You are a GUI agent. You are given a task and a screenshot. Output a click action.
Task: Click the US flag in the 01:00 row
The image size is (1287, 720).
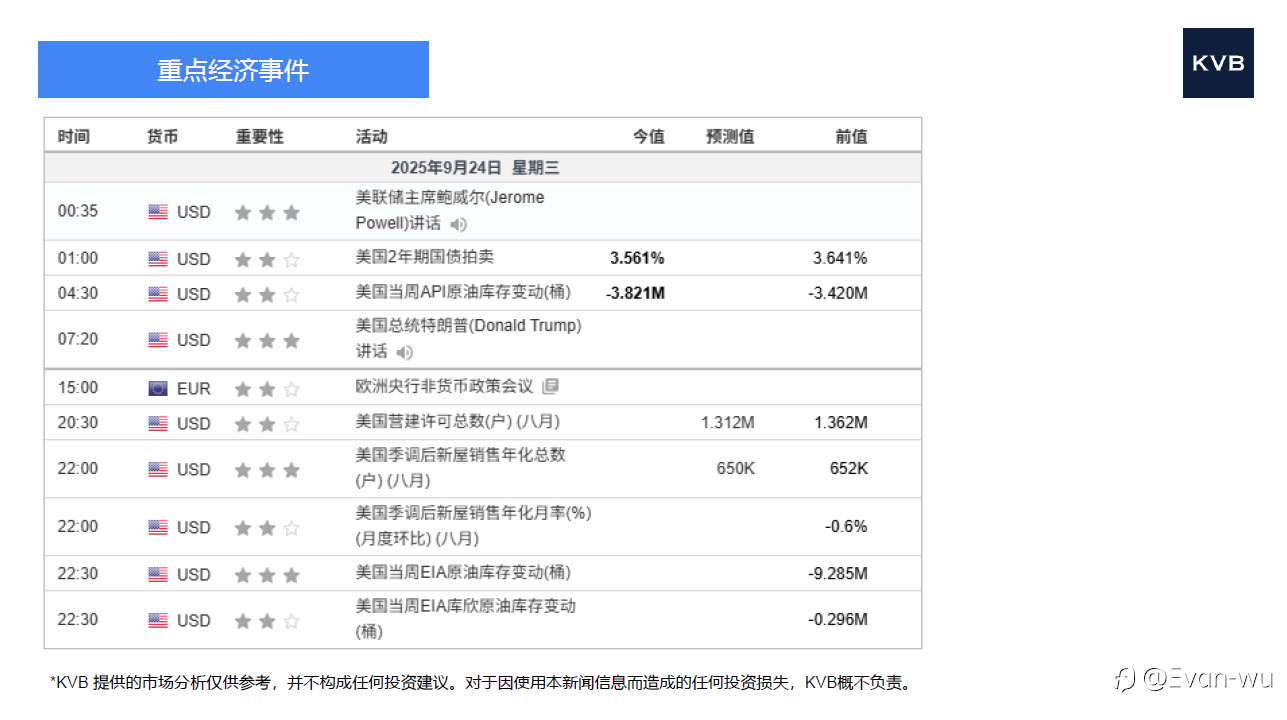[158, 259]
